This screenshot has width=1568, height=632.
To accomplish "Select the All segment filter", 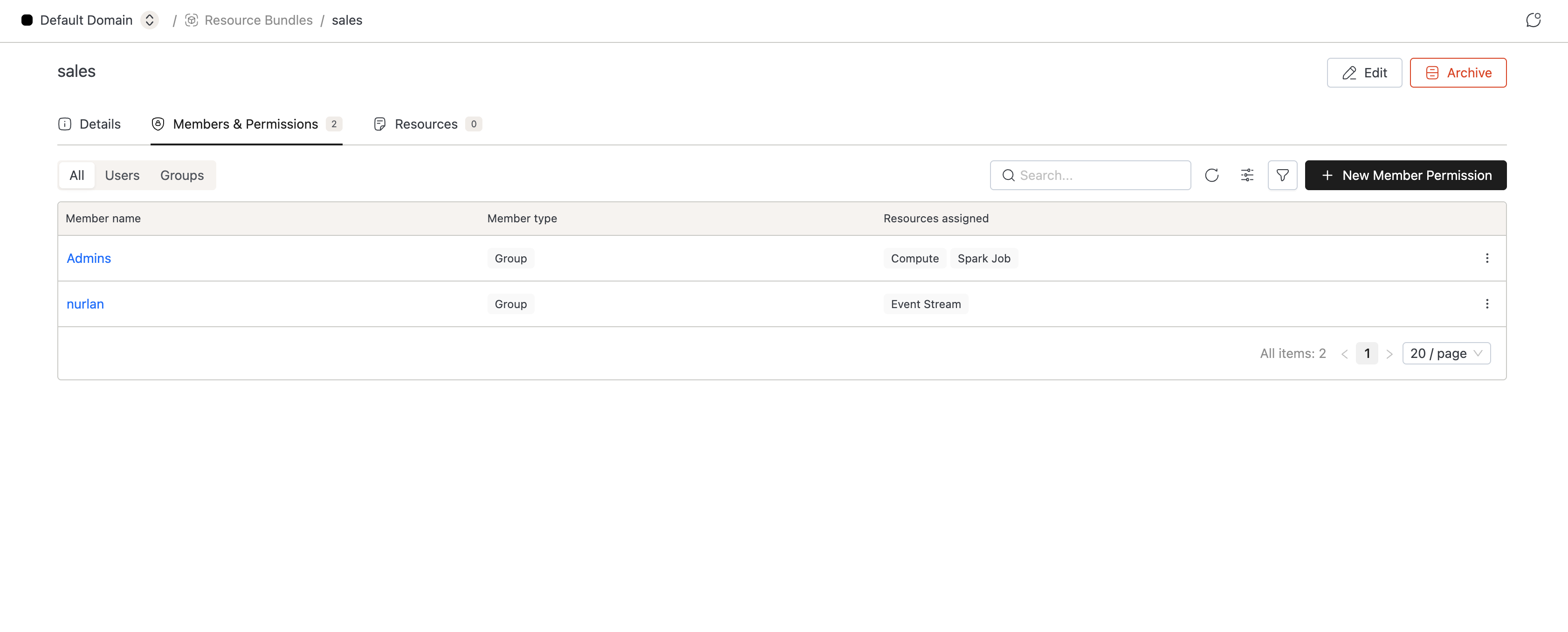I will pos(77,175).
